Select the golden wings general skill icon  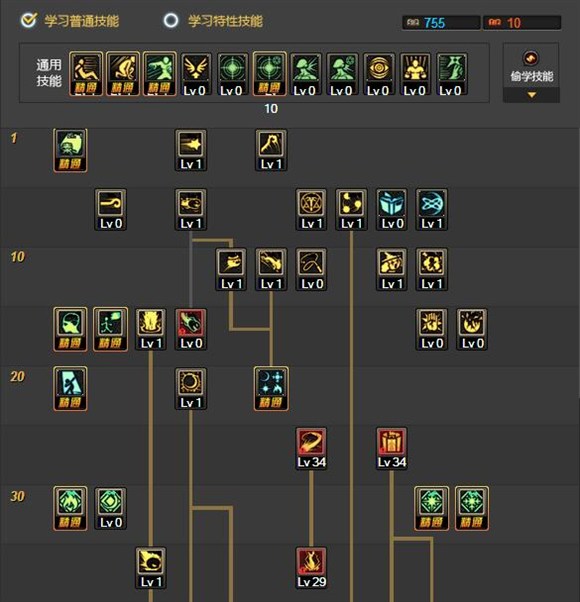196,74
